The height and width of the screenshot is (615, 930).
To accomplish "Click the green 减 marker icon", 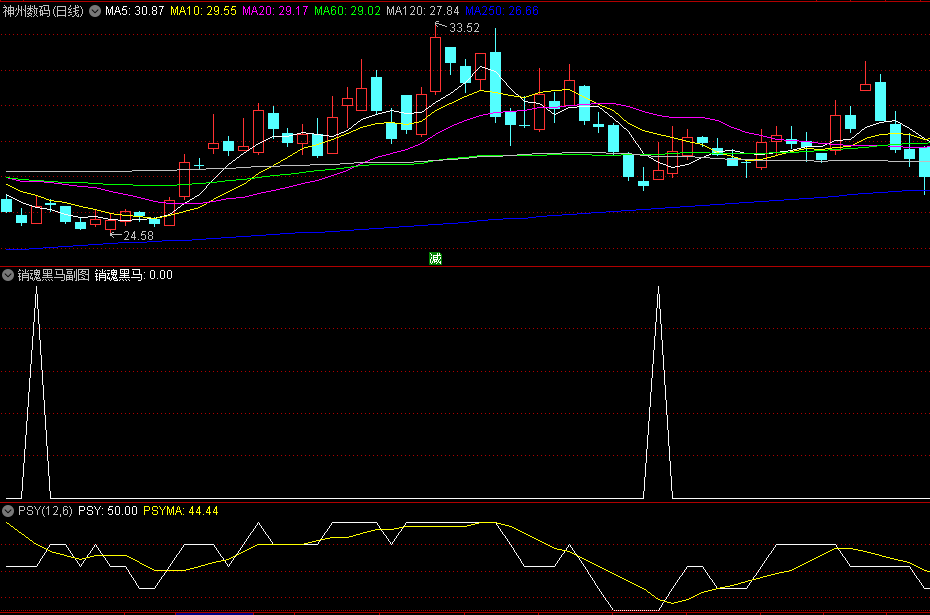I will coord(435,259).
